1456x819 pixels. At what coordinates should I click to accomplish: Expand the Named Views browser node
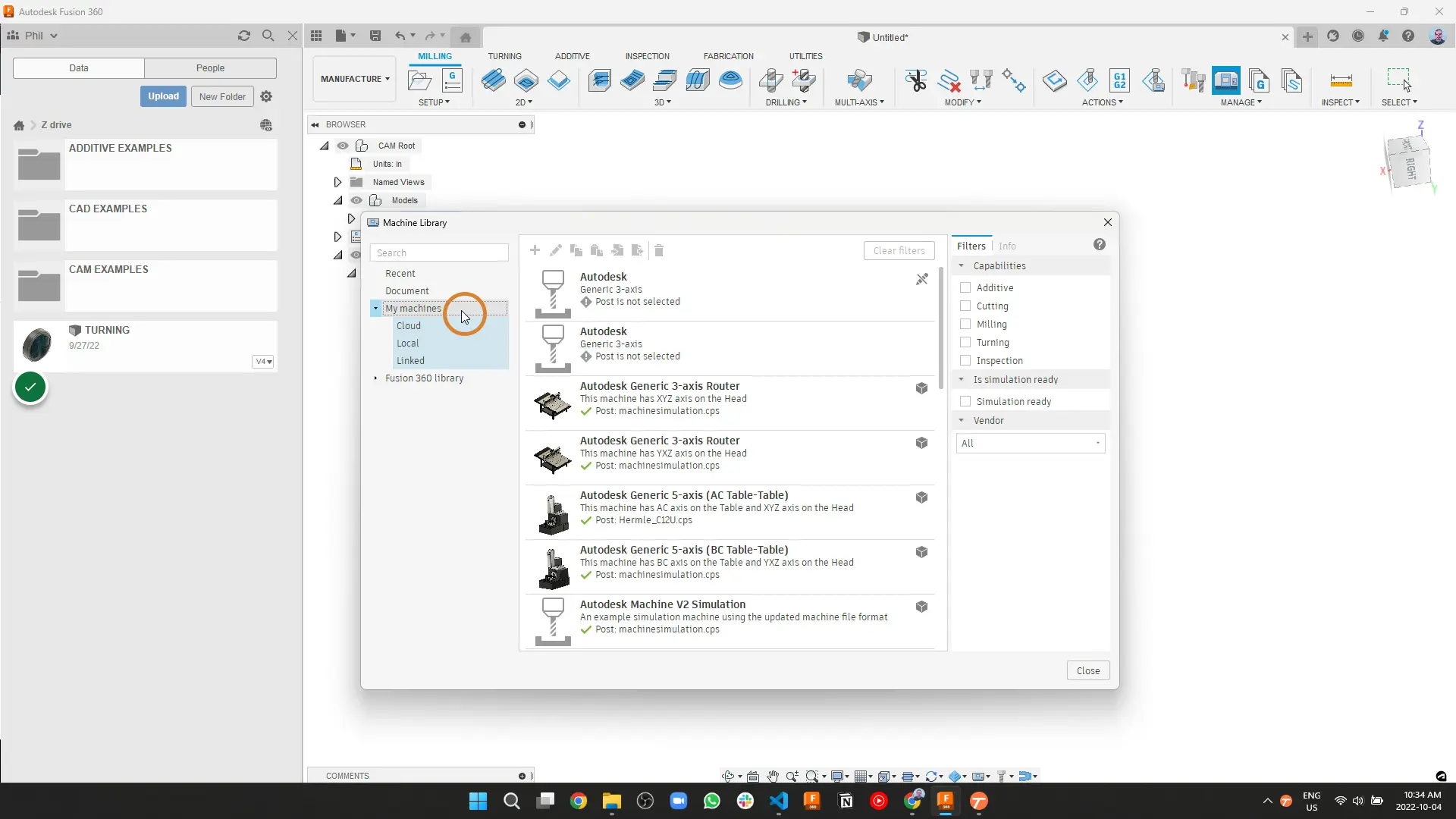coord(337,182)
